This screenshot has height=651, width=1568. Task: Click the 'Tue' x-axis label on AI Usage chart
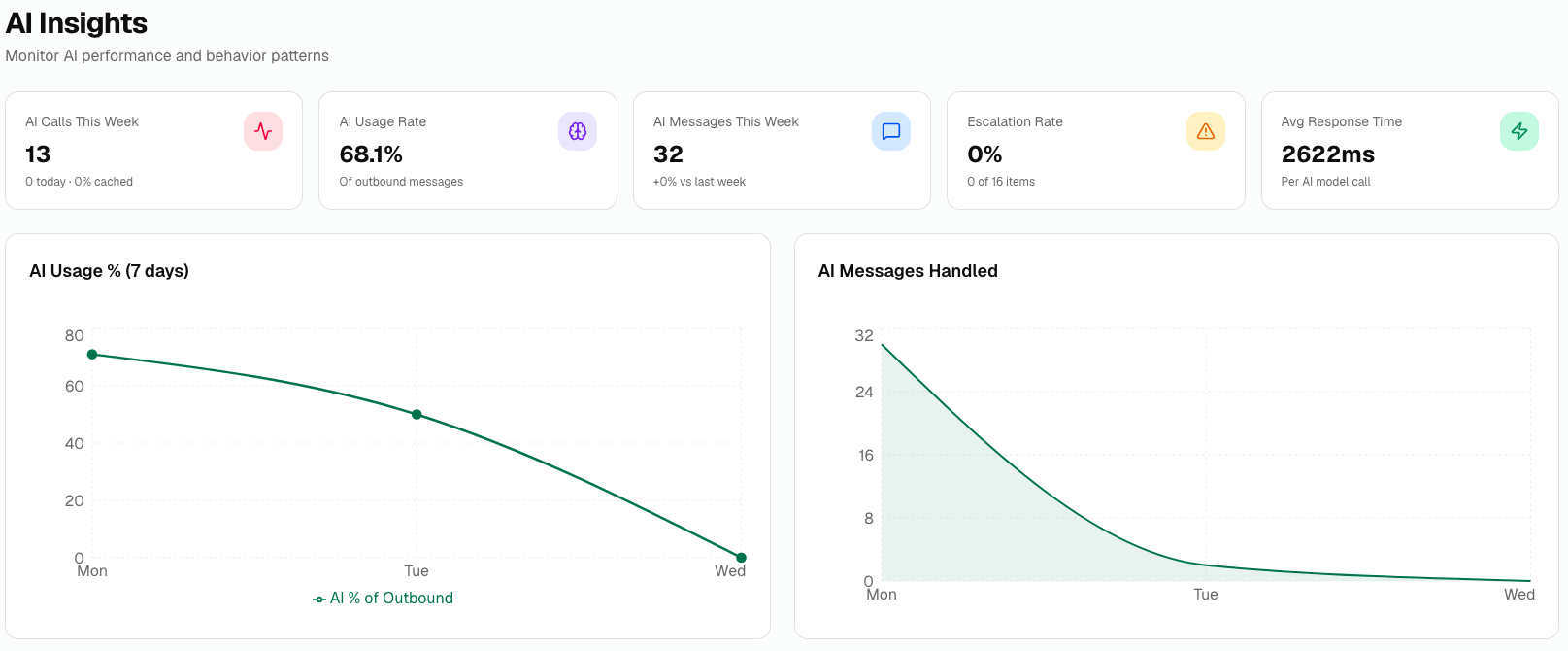coord(417,571)
